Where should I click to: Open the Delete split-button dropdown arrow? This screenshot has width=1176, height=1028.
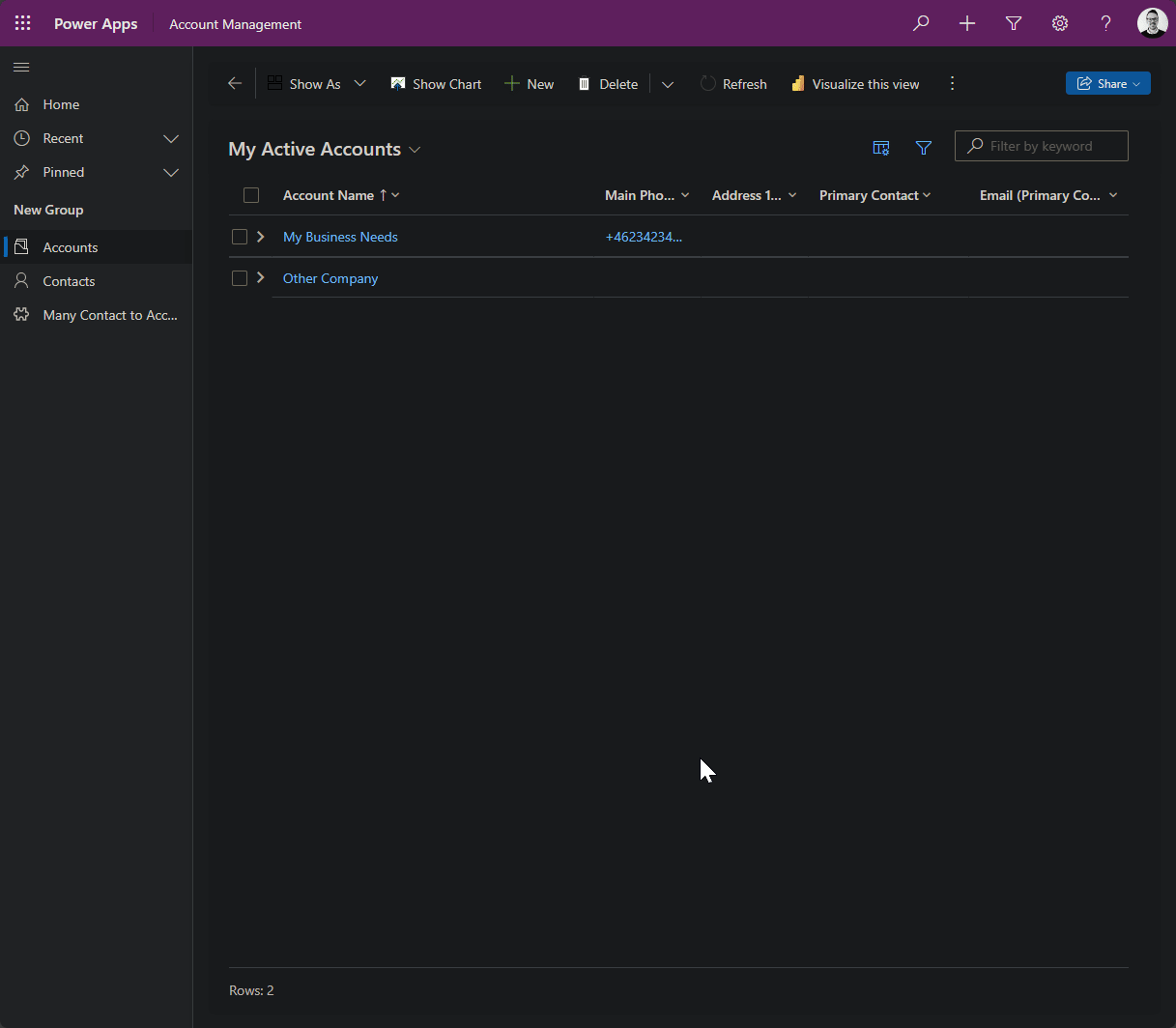(668, 84)
